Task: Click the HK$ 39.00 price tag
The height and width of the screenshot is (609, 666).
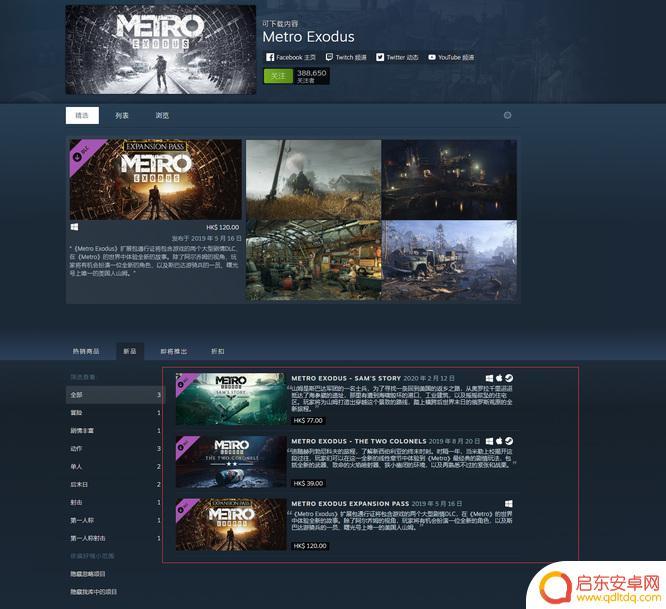Action: tap(308, 483)
